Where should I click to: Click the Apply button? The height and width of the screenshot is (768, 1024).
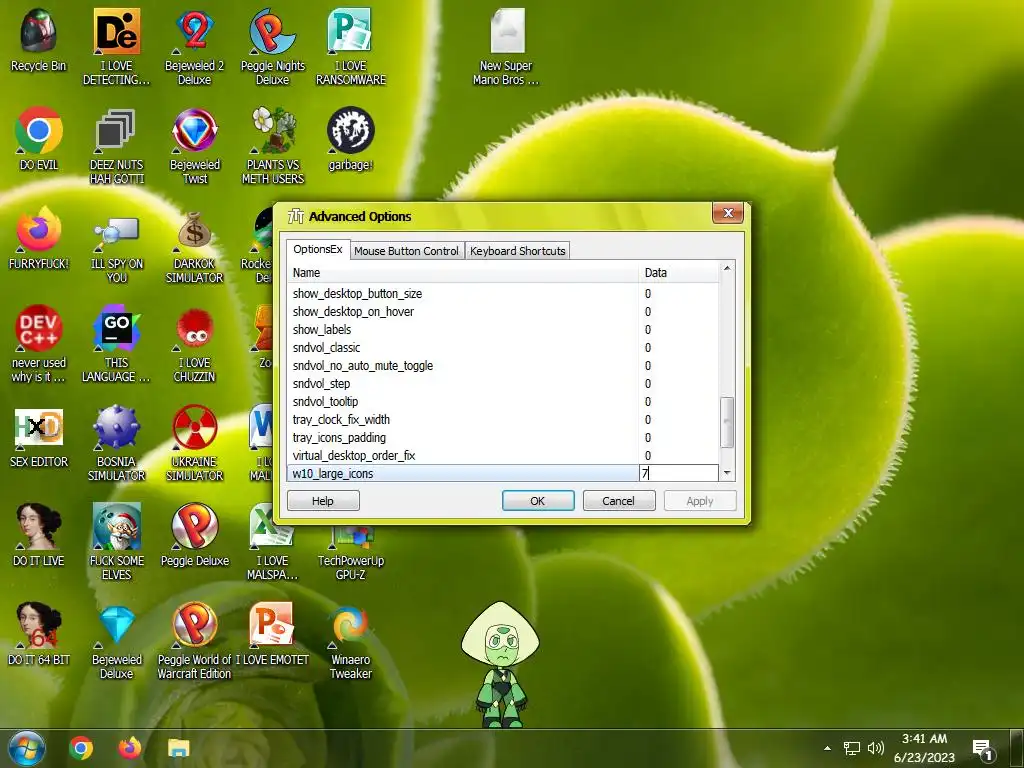(699, 501)
